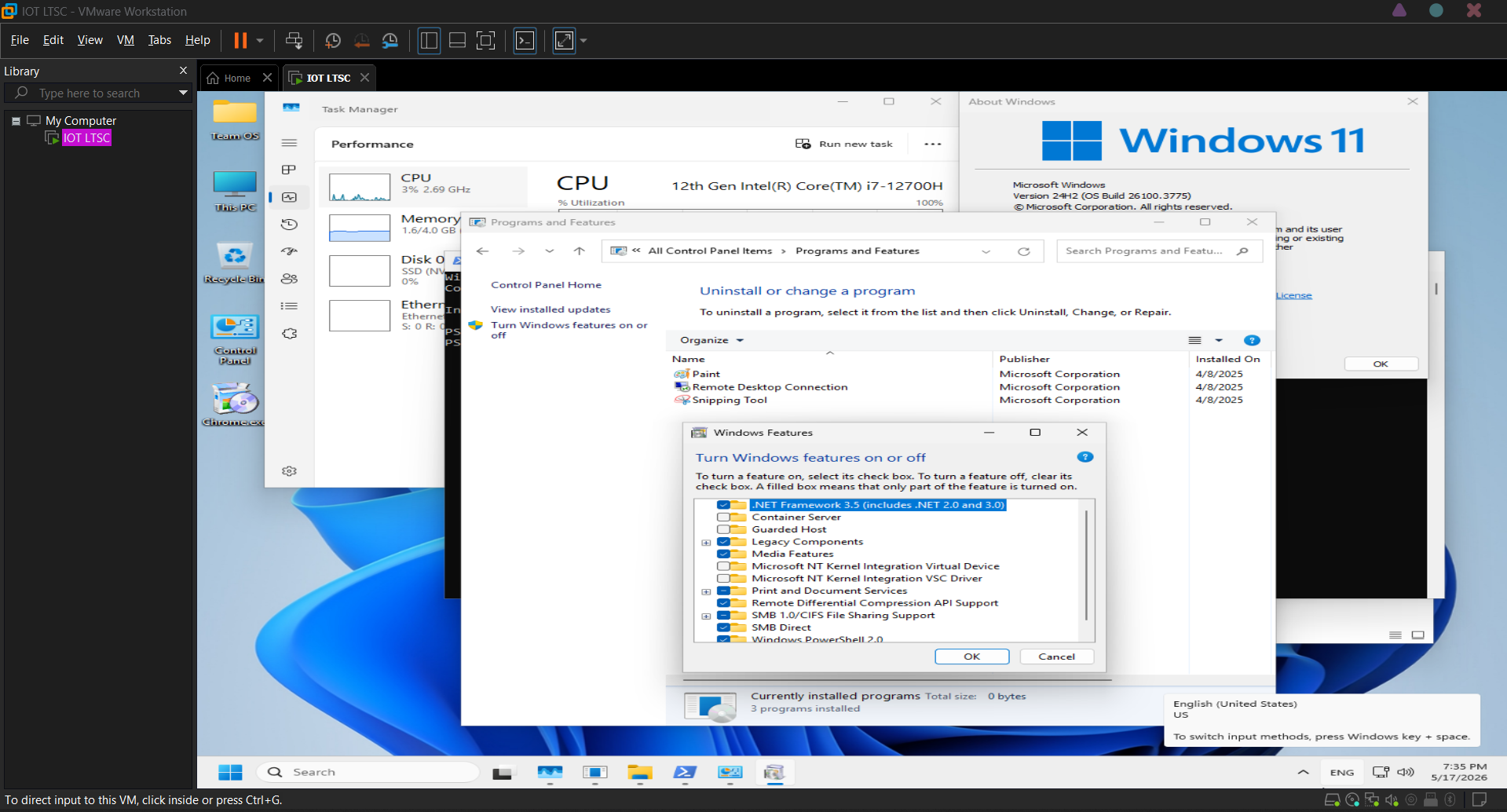
Task: Click the Control Panel desktop icon
Action: 235,339
